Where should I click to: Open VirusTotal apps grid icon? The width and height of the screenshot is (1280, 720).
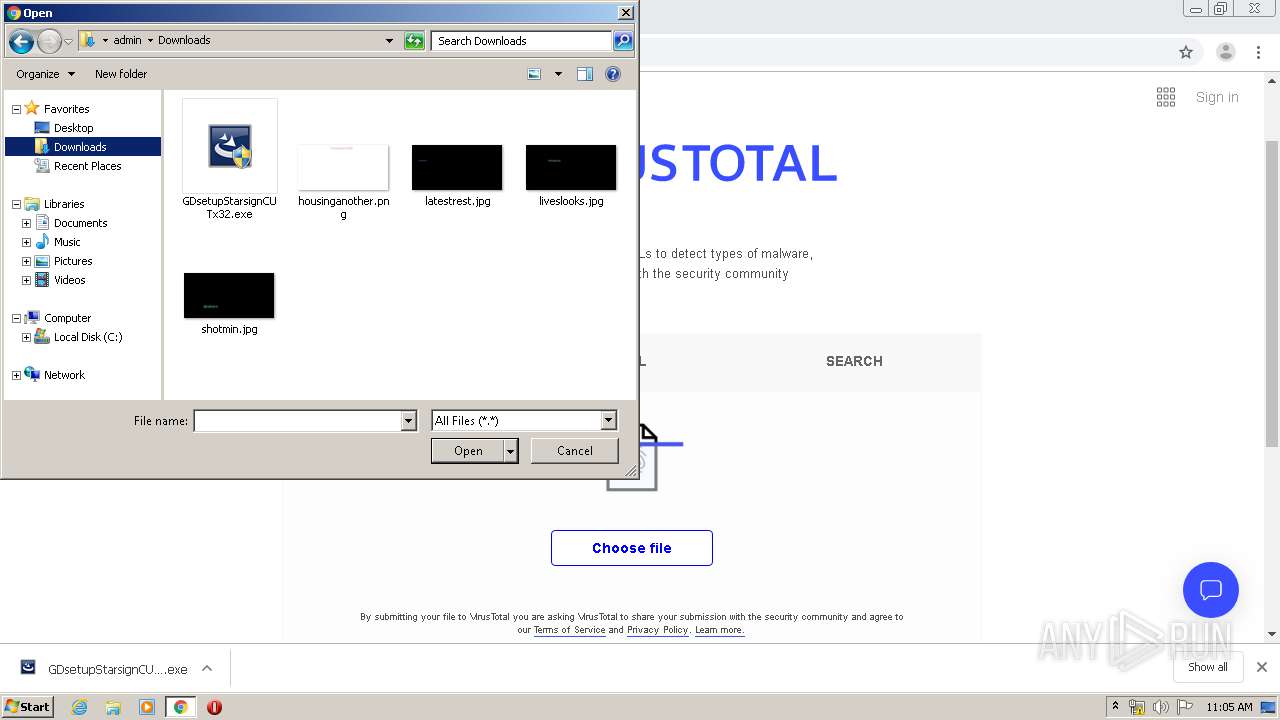[1166, 97]
